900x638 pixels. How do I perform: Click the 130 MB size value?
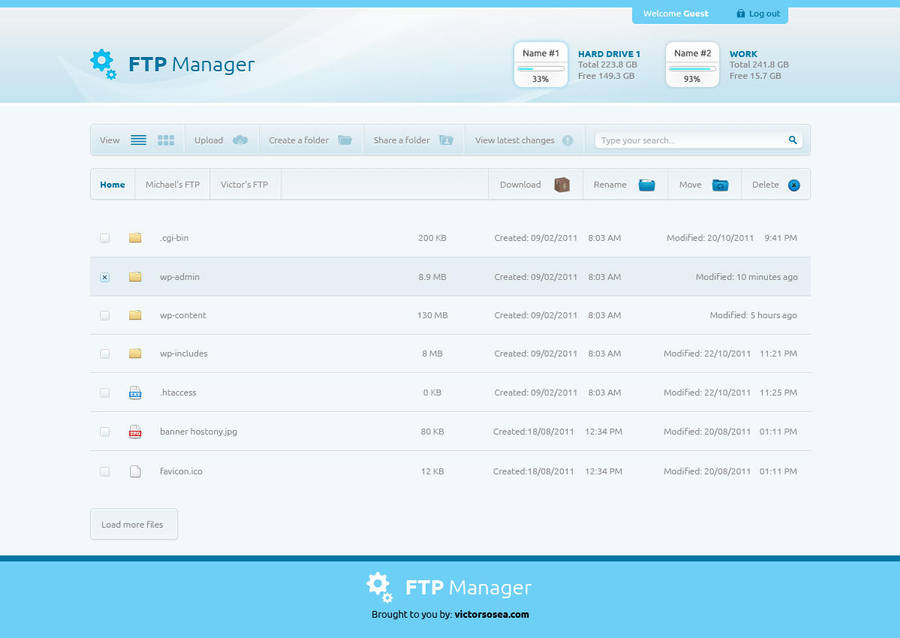432,315
